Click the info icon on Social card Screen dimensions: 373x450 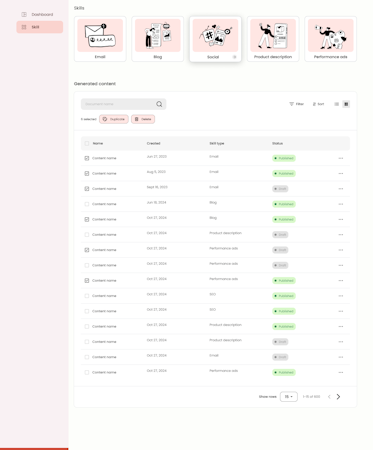234,57
